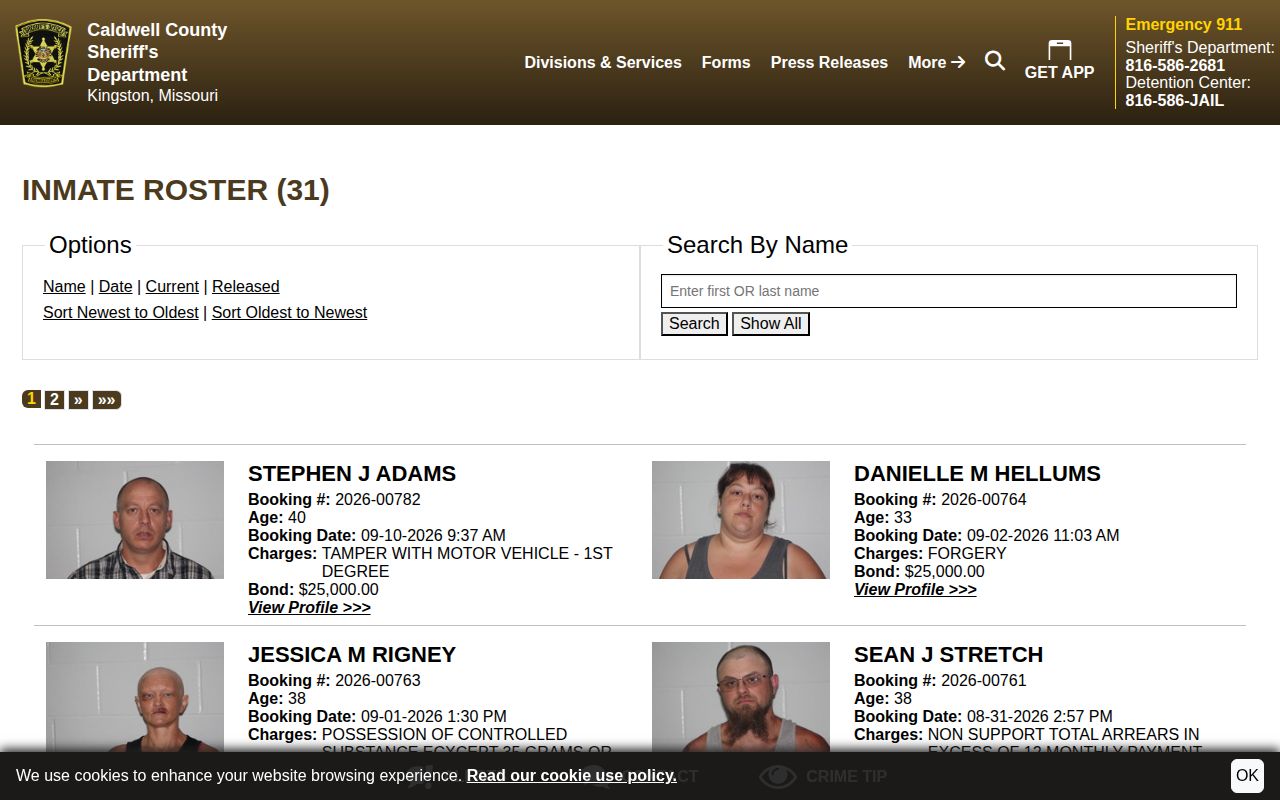
Task: Click Detention Center number 816-586-JAIL
Action: pyautogui.click(x=1174, y=100)
